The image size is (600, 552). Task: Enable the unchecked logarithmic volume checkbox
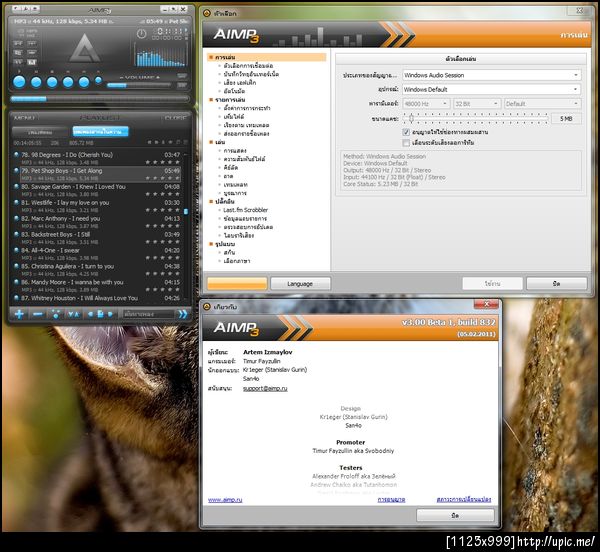click(406, 143)
